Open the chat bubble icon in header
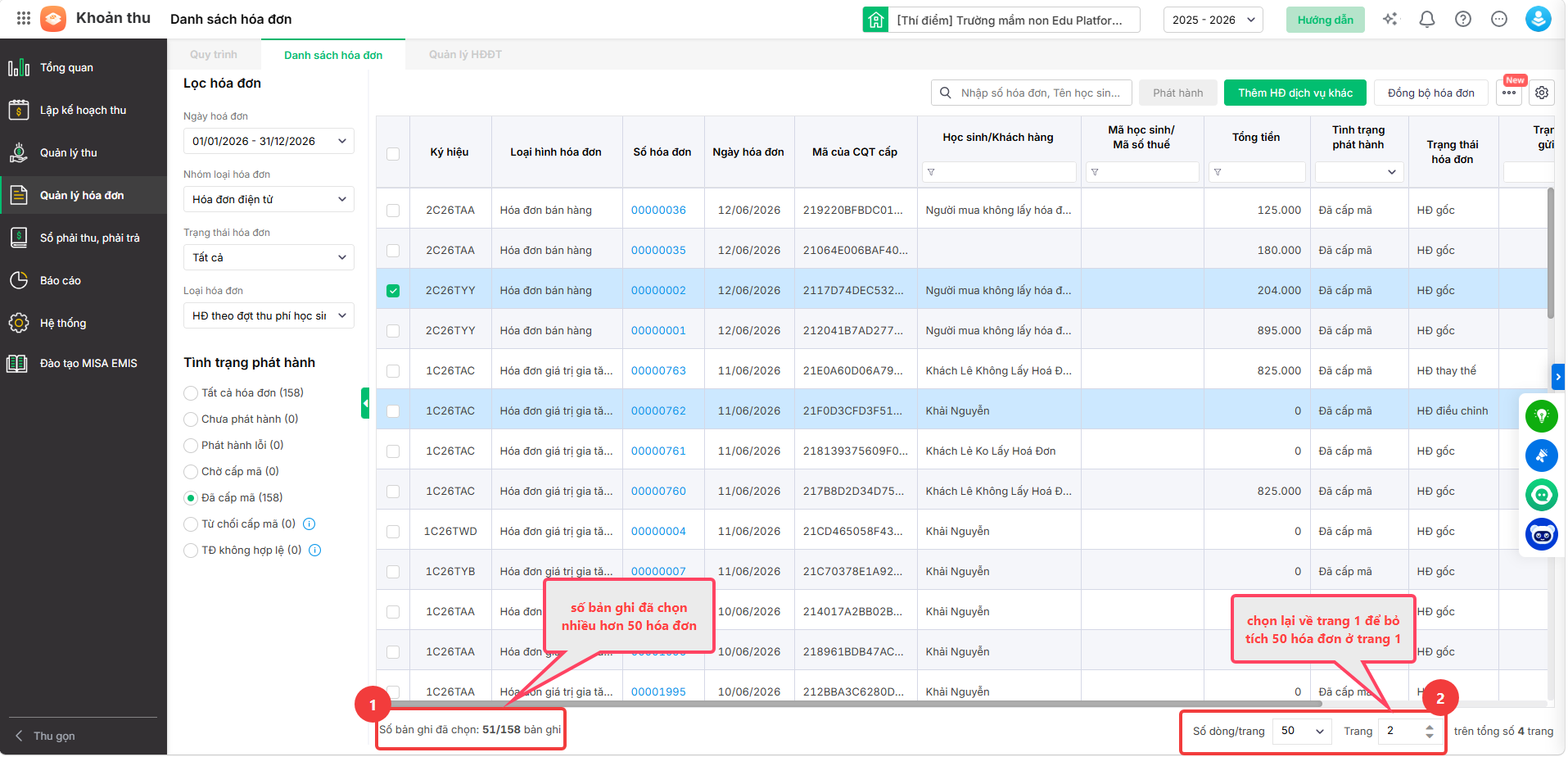Screen dimensions: 1568x757 click(x=1499, y=19)
